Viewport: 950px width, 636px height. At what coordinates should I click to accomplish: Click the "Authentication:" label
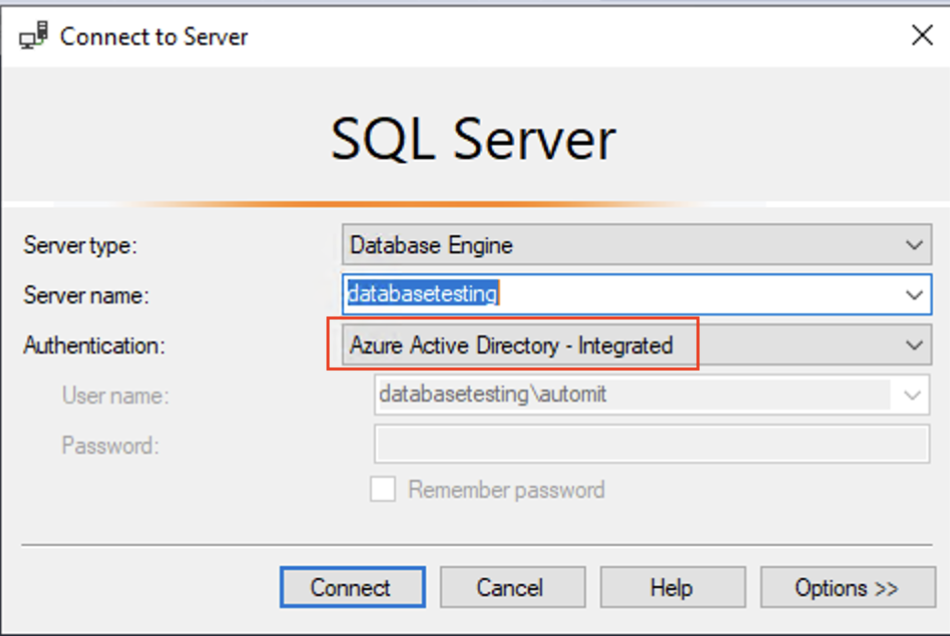point(94,345)
